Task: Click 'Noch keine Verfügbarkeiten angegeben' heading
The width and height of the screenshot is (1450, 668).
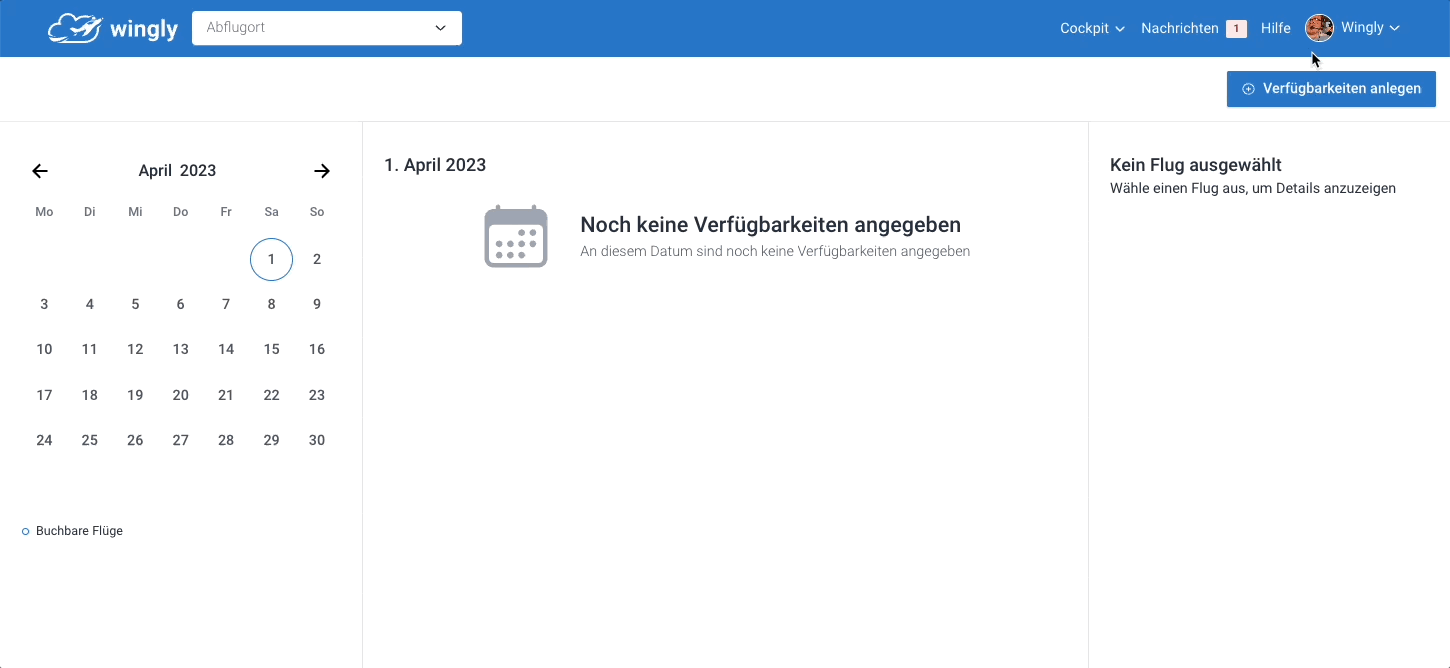Action: point(770,225)
